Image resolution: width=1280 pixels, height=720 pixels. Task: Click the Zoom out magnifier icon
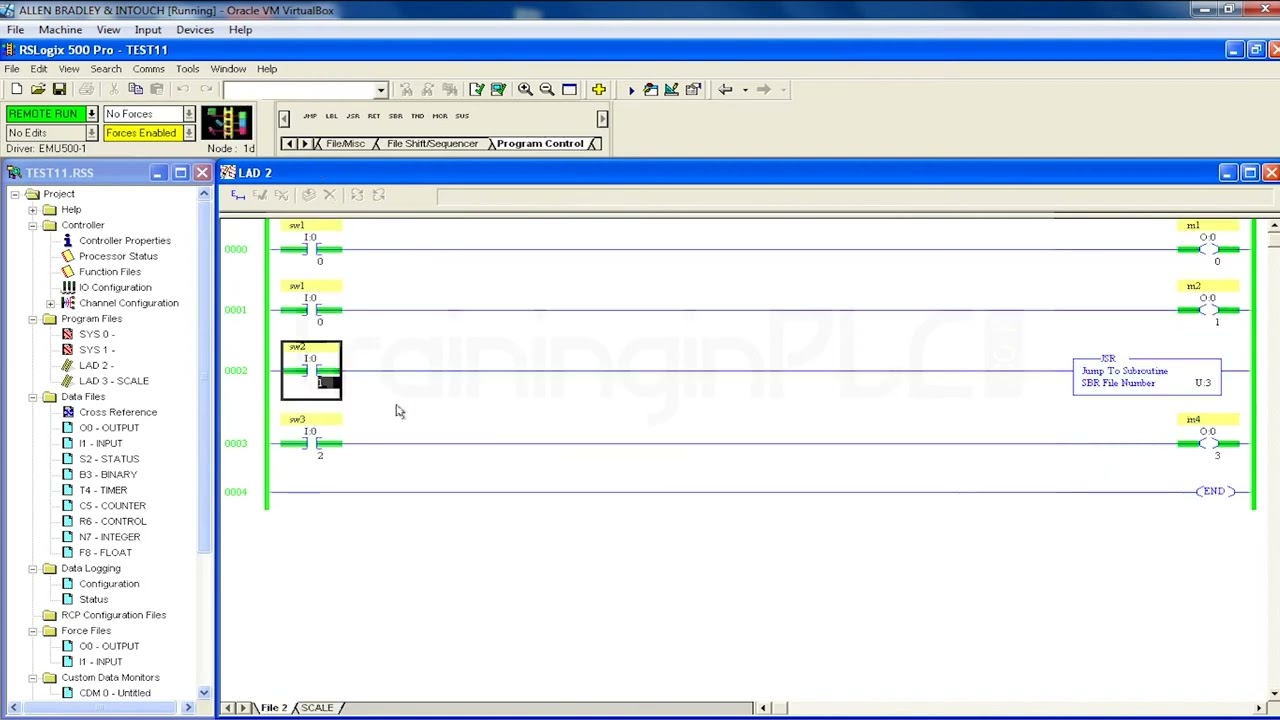[x=547, y=89]
